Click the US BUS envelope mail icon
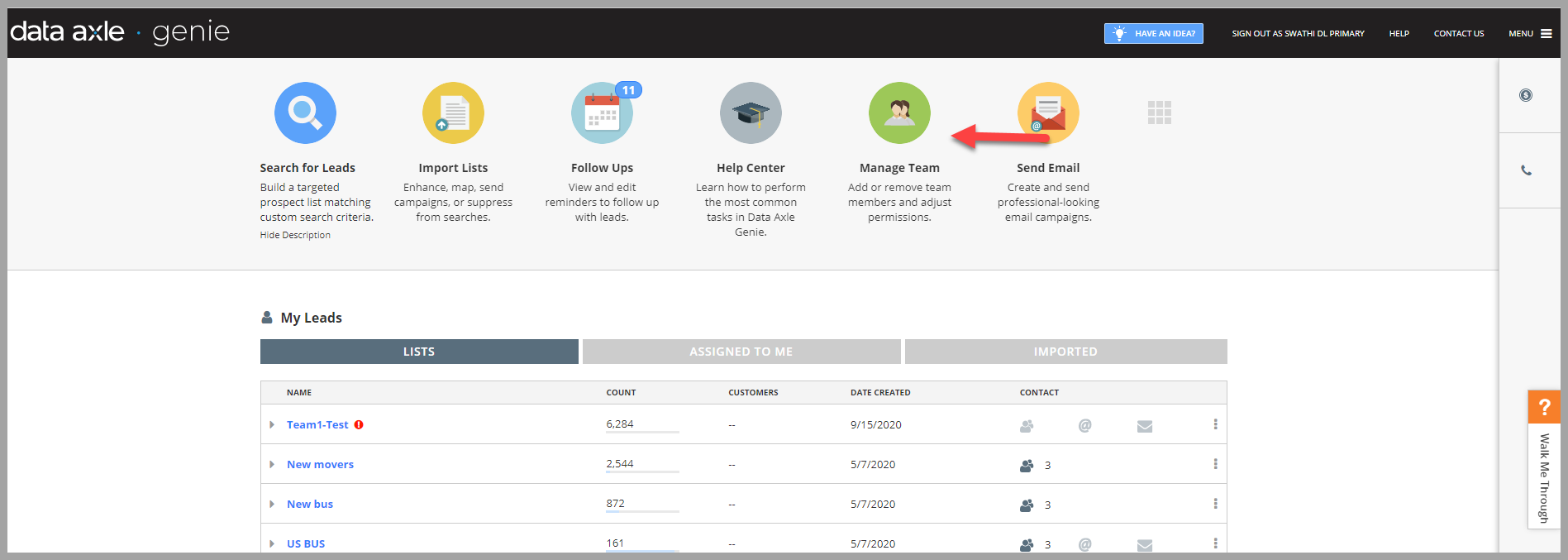This screenshot has height=560, width=1568. point(1145,545)
